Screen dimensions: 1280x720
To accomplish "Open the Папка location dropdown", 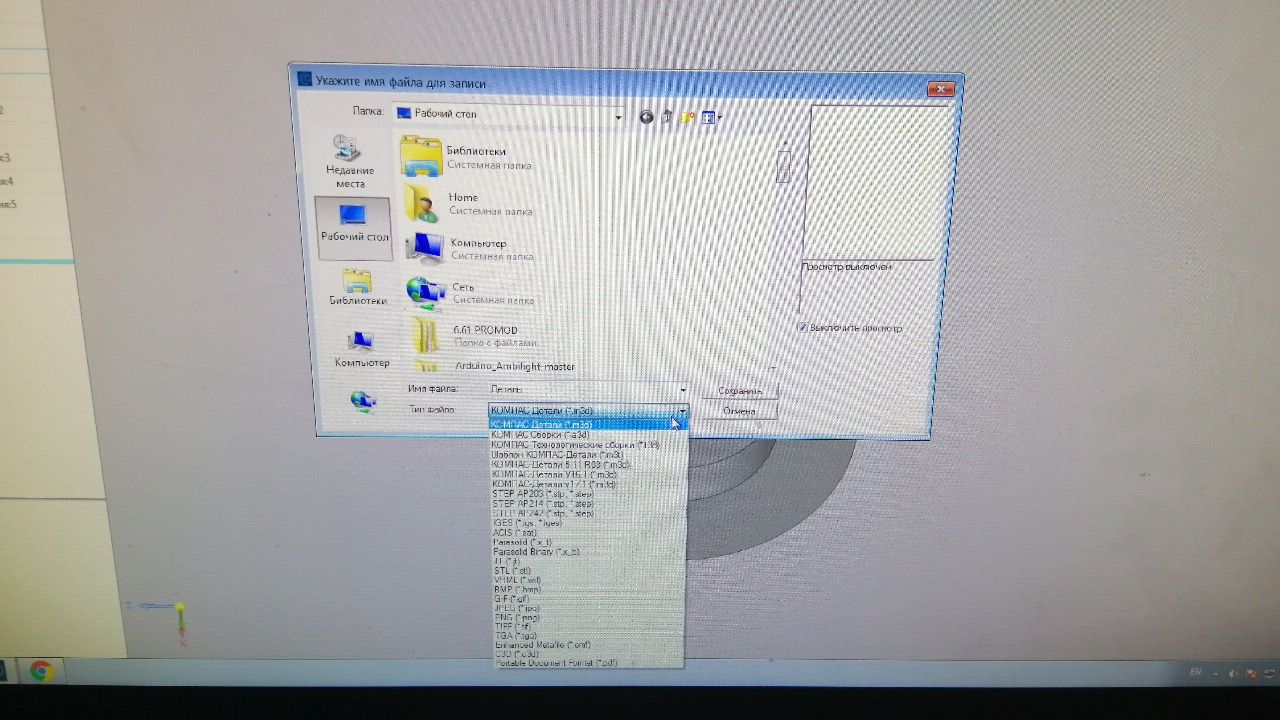I will click(618, 117).
